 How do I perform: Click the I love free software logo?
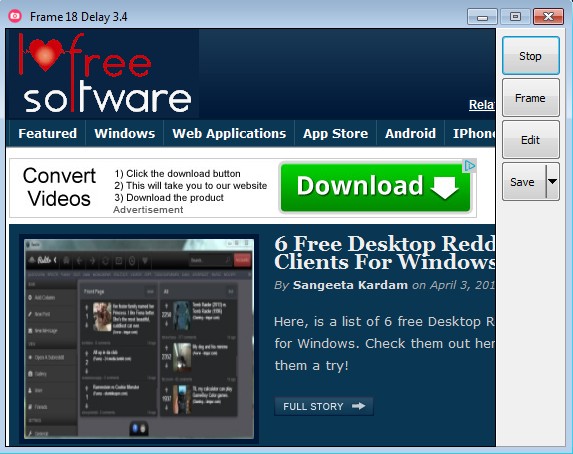pyautogui.click(x=104, y=73)
